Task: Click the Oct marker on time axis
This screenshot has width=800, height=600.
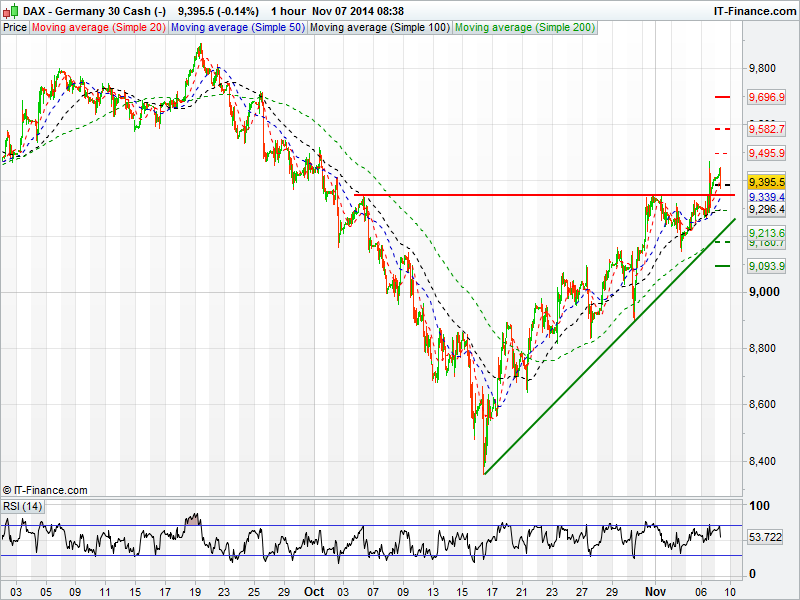Action: 314,592
